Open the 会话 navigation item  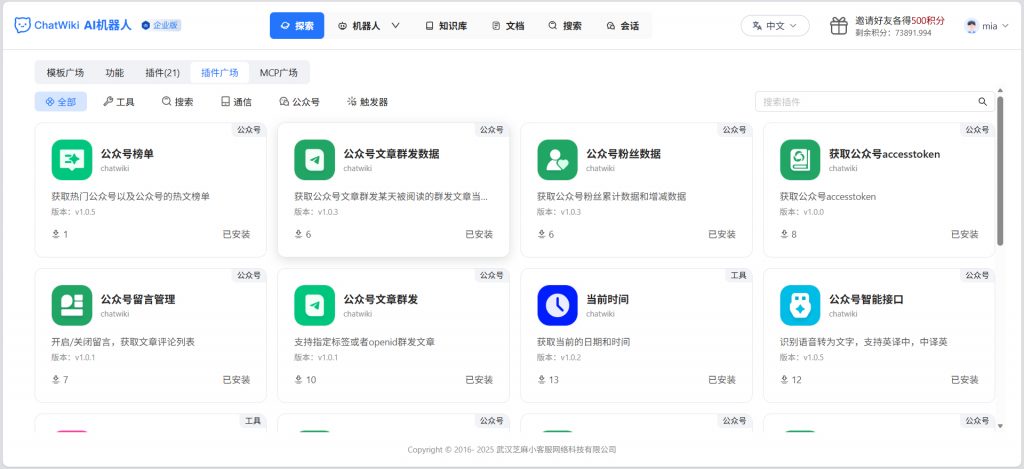(x=622, y=25)
